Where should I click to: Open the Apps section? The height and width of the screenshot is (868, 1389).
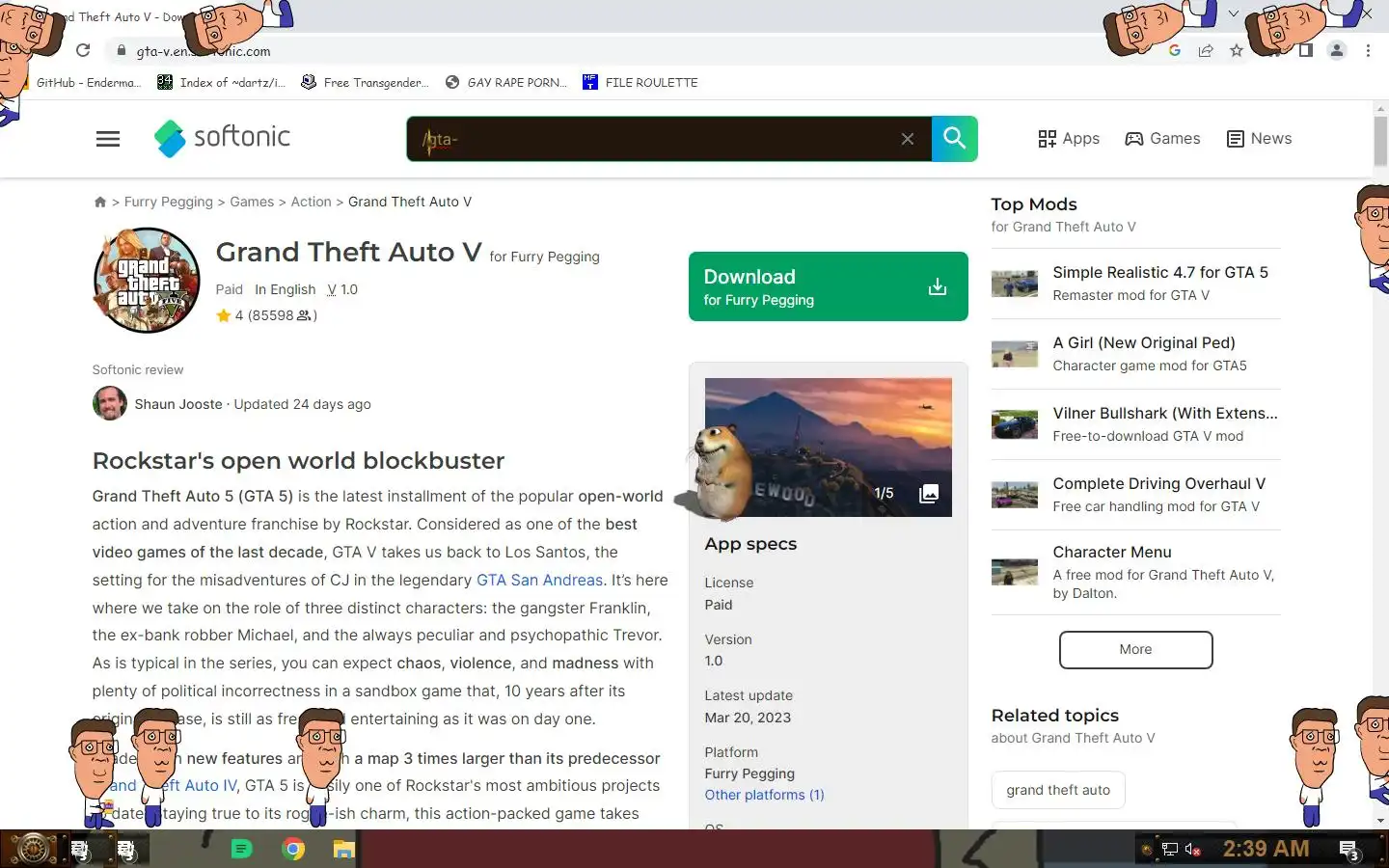[1069, 139]
